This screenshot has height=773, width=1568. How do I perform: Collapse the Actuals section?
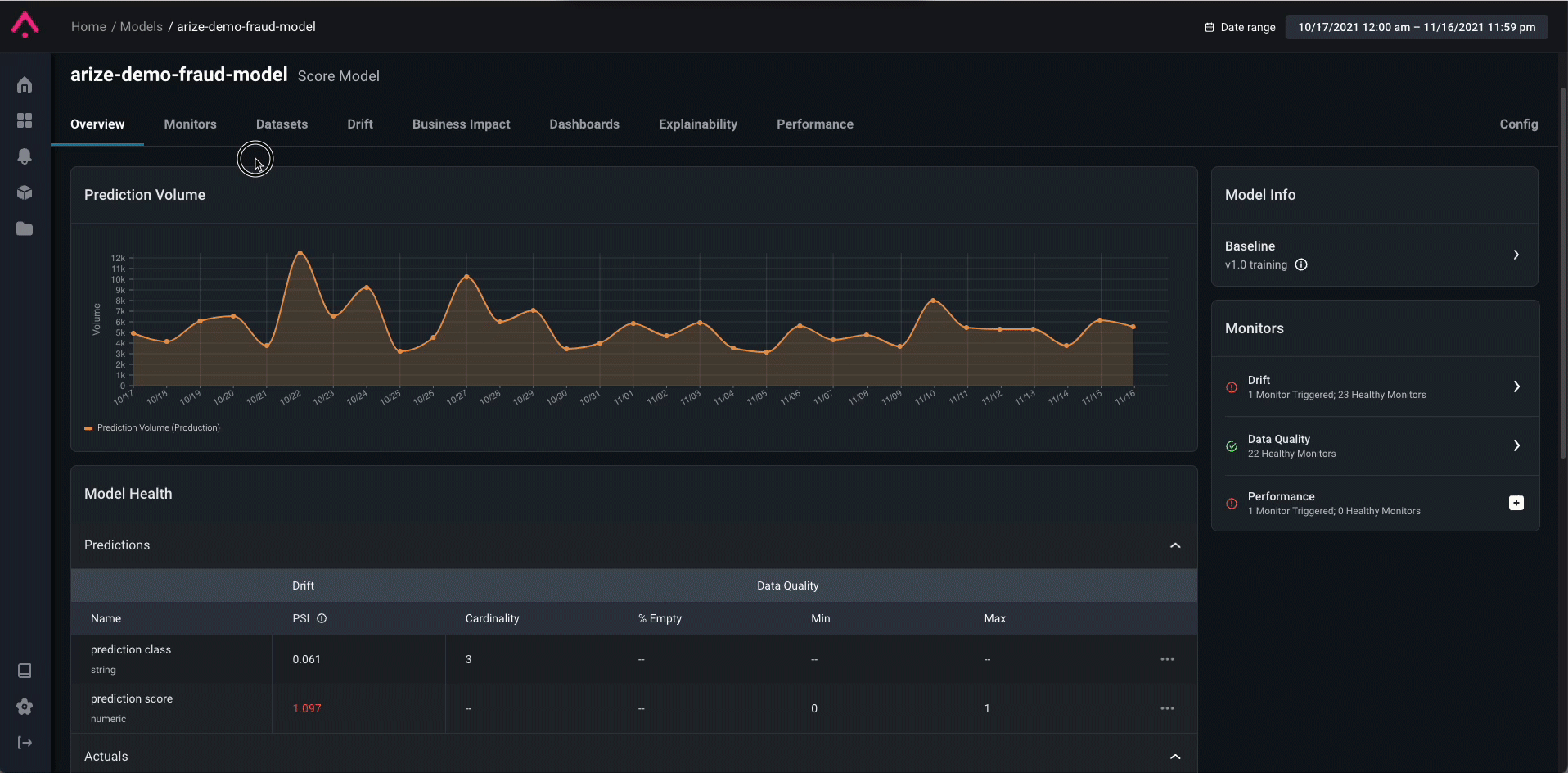click(1175, 757)
